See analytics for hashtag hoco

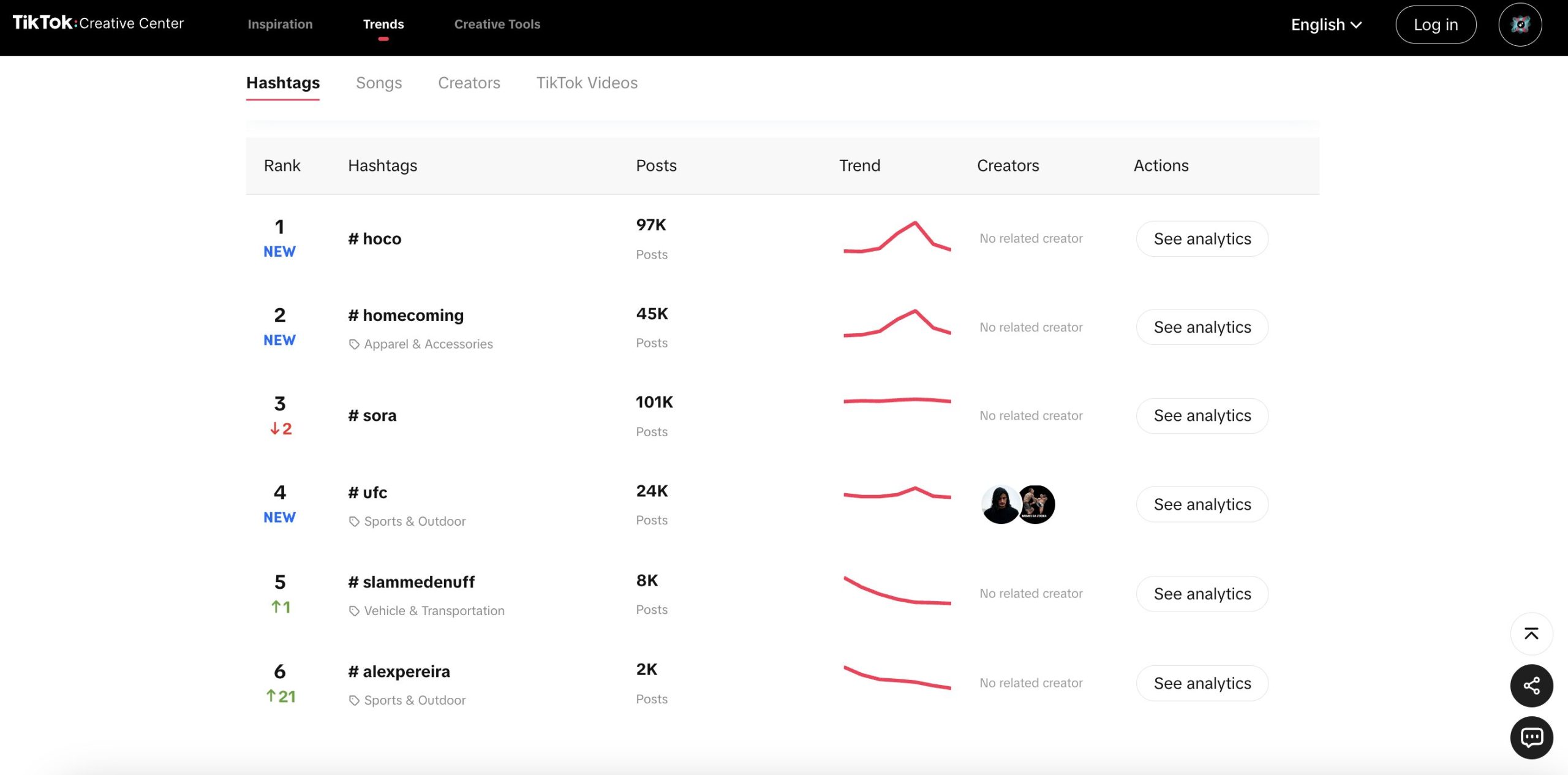pyautogui.click(x=1202, y=239)
